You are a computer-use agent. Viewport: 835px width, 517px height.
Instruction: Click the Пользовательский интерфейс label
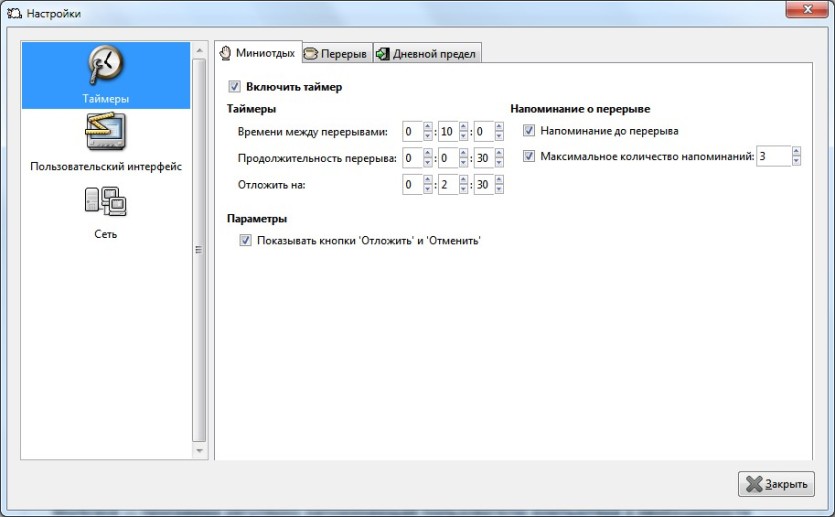pos(106,166)
